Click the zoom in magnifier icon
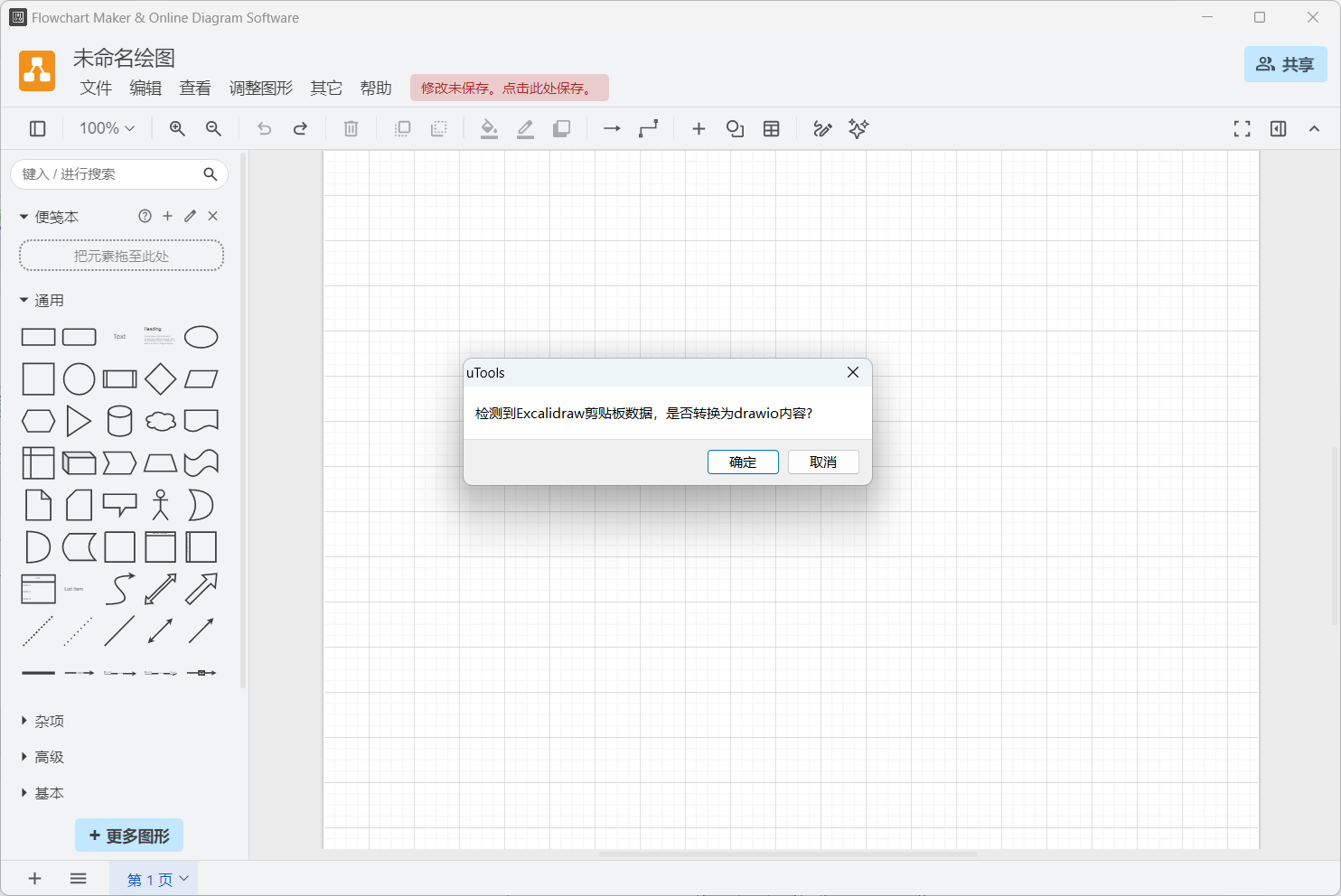 (177, 129)
